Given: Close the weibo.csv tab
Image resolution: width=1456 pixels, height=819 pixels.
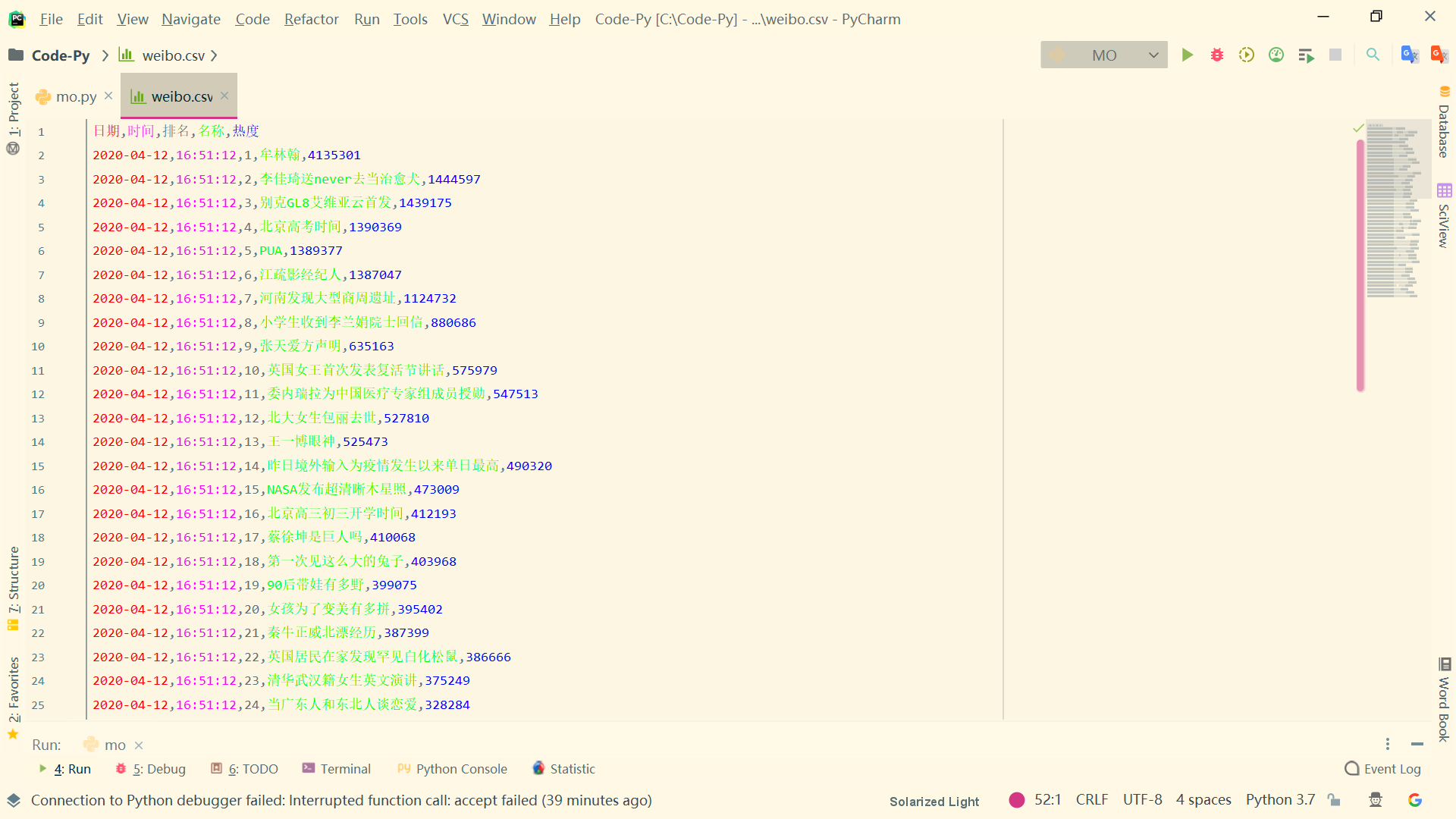Looking at the screenshot, I should pyautogui.click(x=224, y=96).
